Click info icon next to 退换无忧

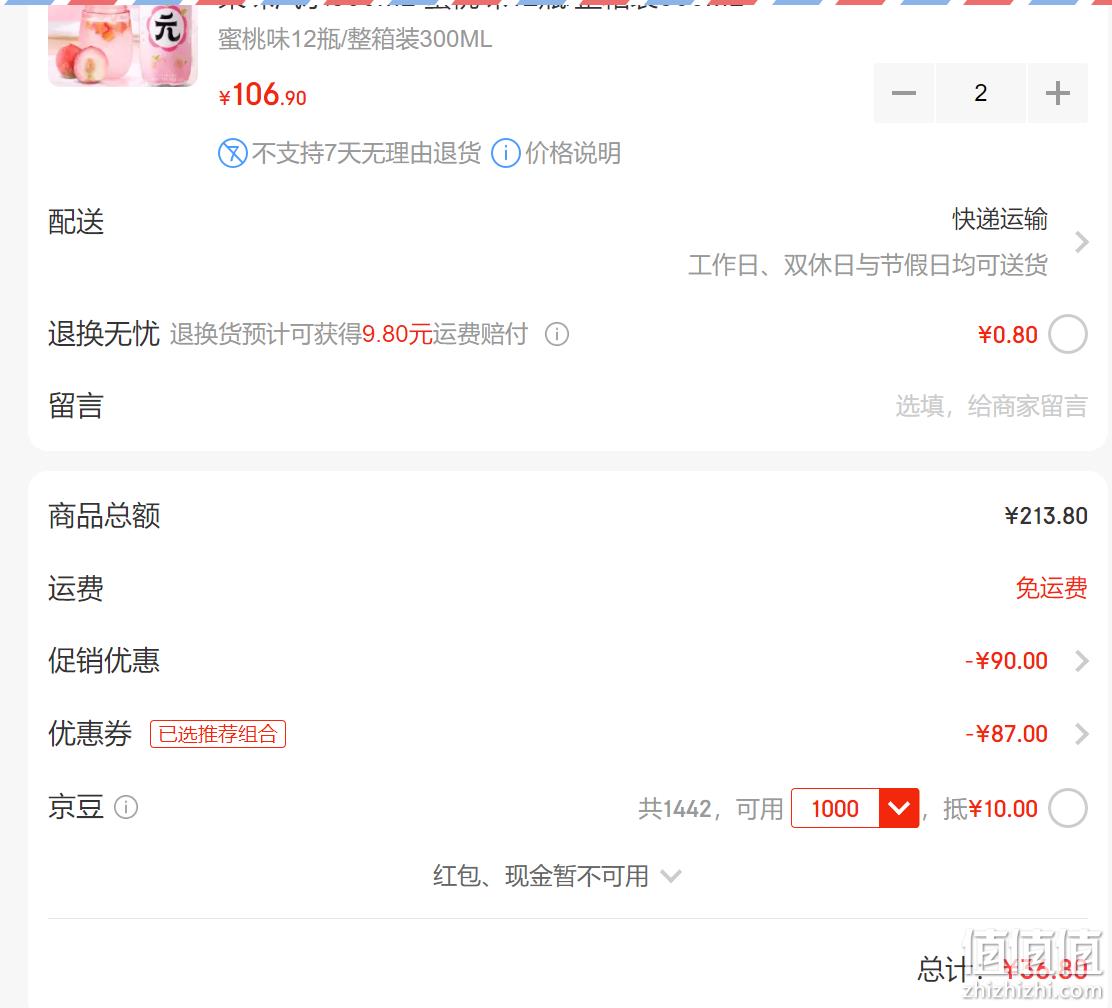[557, 334]
